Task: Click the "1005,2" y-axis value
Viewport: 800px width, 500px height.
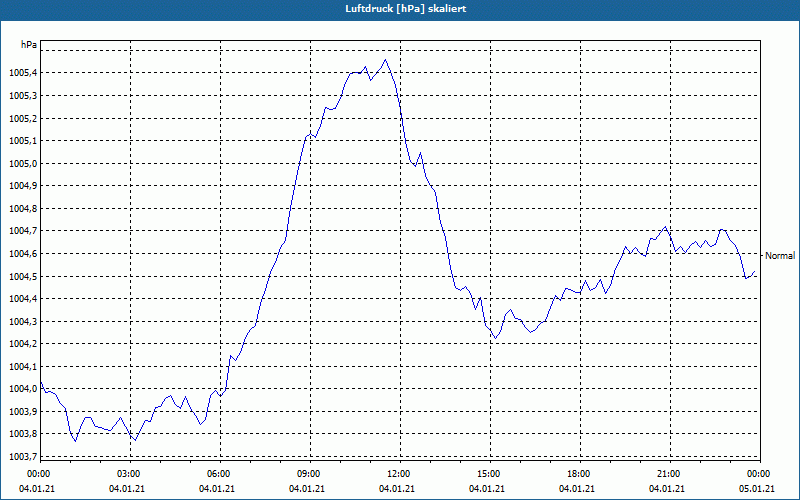Action: coord(23,118)
